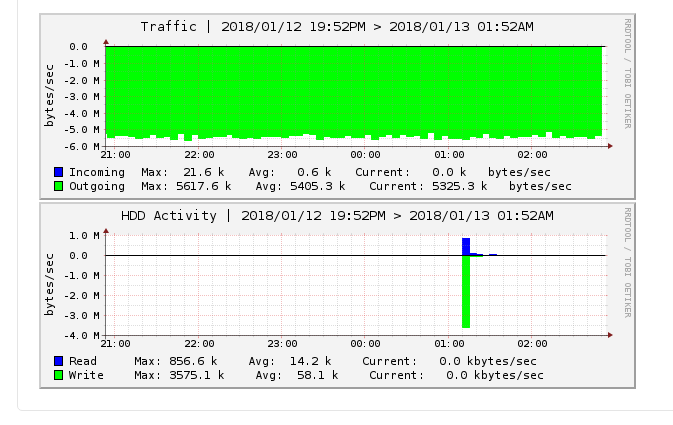Click the Read legend label
Image resolution: width=673 pixels, height=425 pixels.
(x=83, y=361)
